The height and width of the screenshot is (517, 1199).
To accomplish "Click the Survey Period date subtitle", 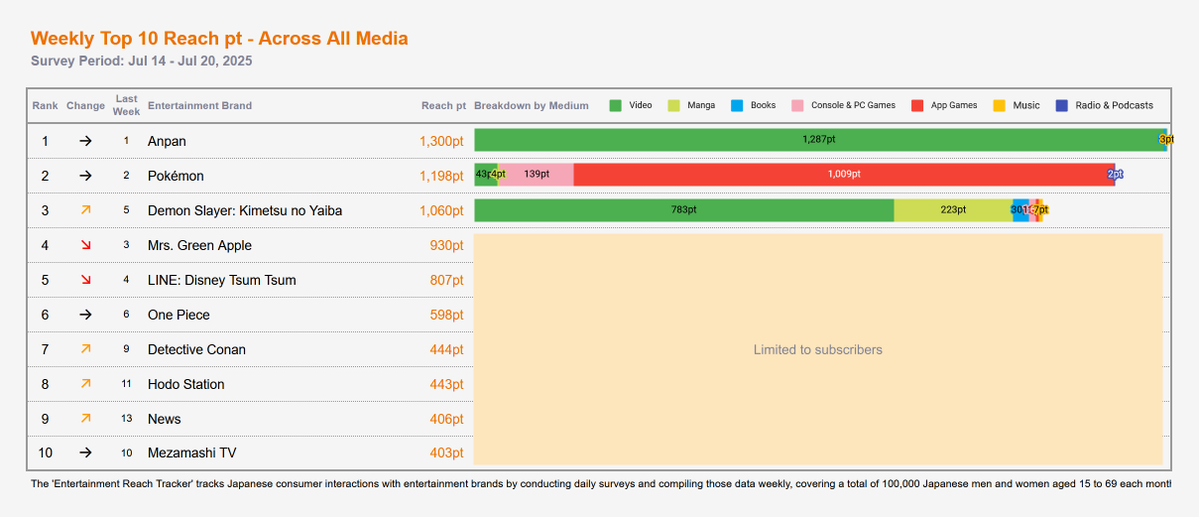I will pyautogui.click(x=141, y=60).
